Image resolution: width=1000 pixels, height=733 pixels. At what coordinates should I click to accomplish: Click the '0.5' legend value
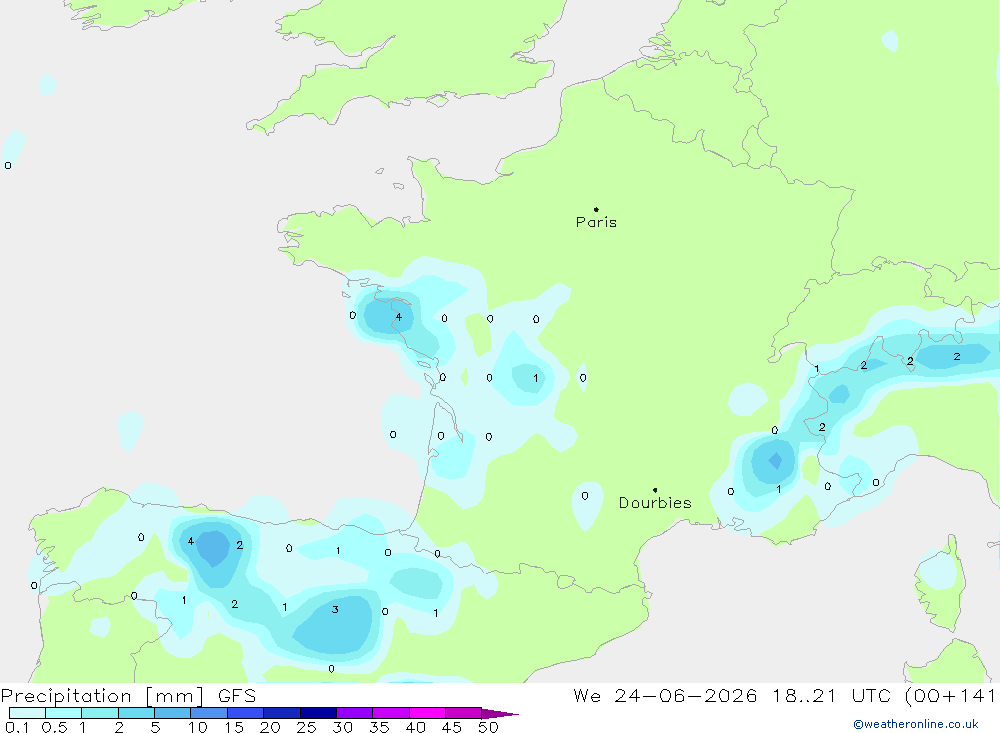[x=54, y=727]
